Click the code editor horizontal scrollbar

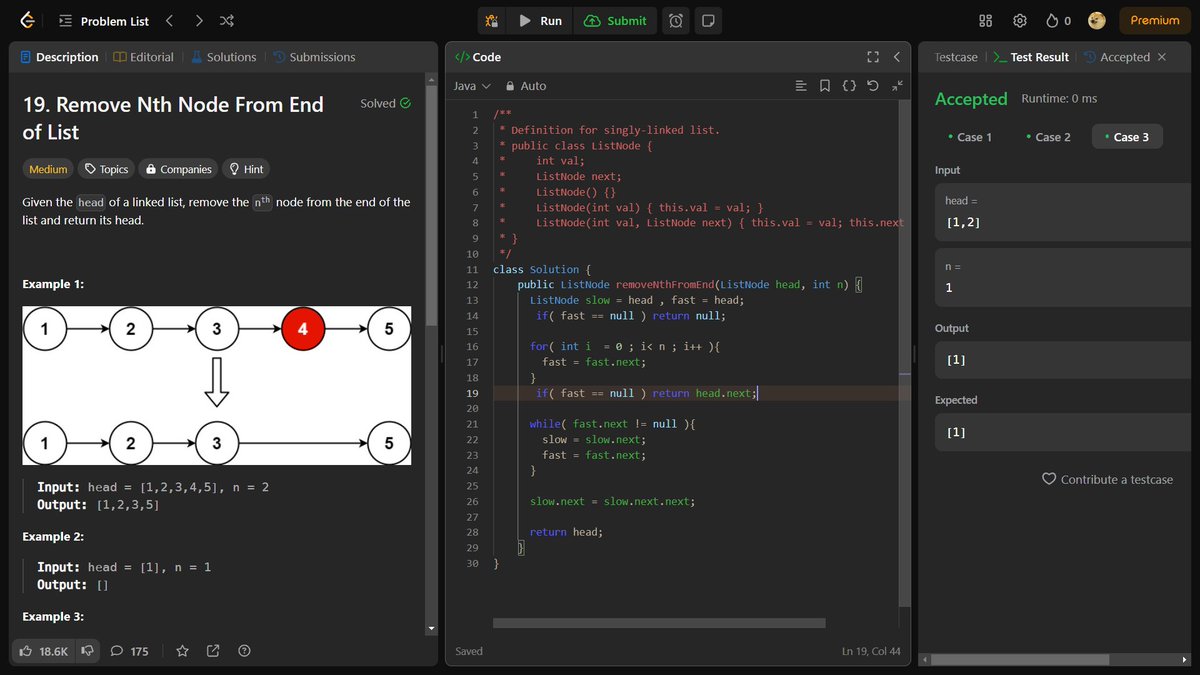(x=659, y=623)
